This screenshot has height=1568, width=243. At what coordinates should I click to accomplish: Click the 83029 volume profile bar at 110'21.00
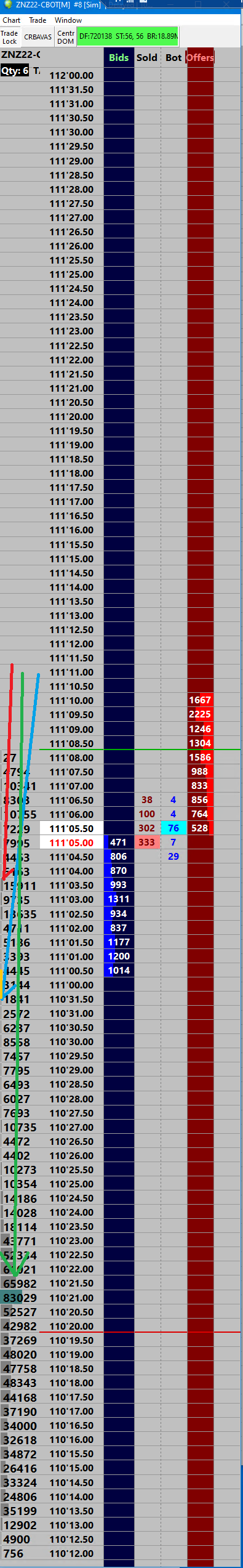(20, 1297)
